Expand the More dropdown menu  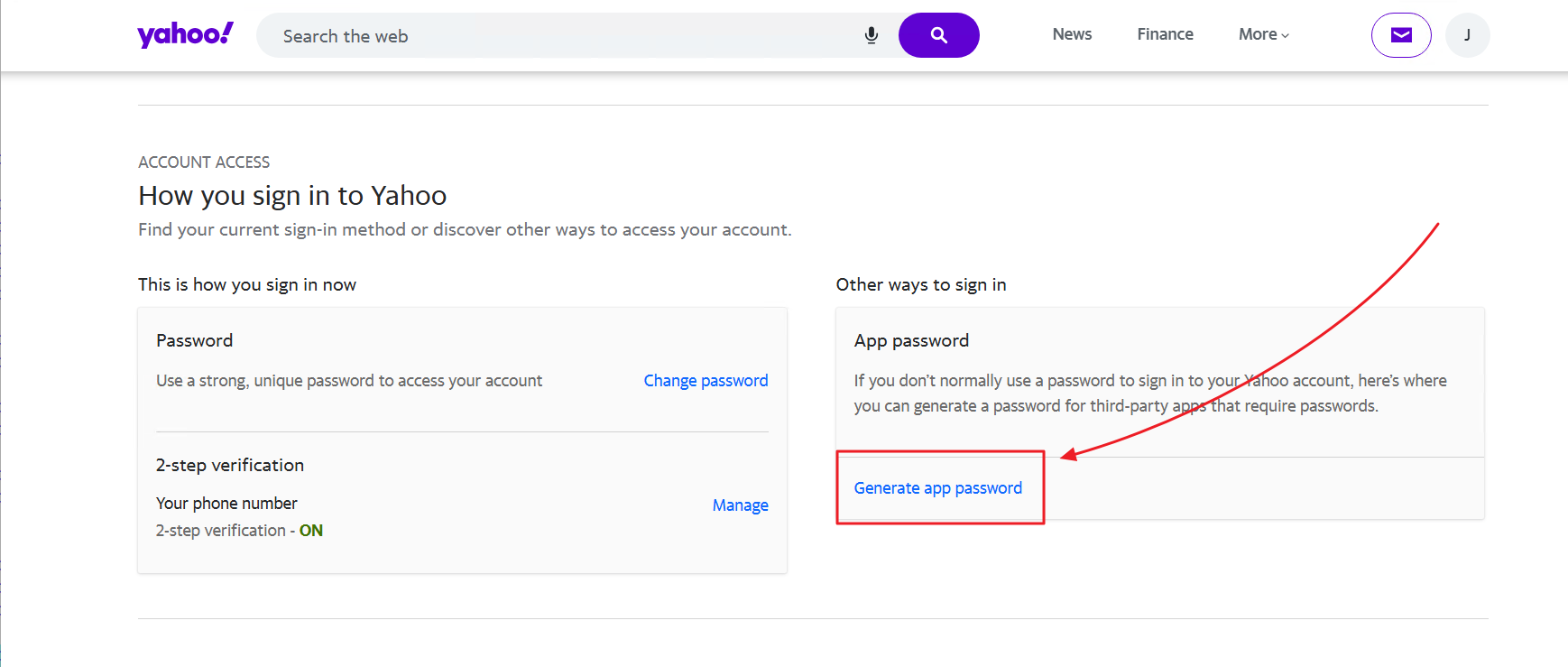pyautogui.click(x=1264, y=34)
